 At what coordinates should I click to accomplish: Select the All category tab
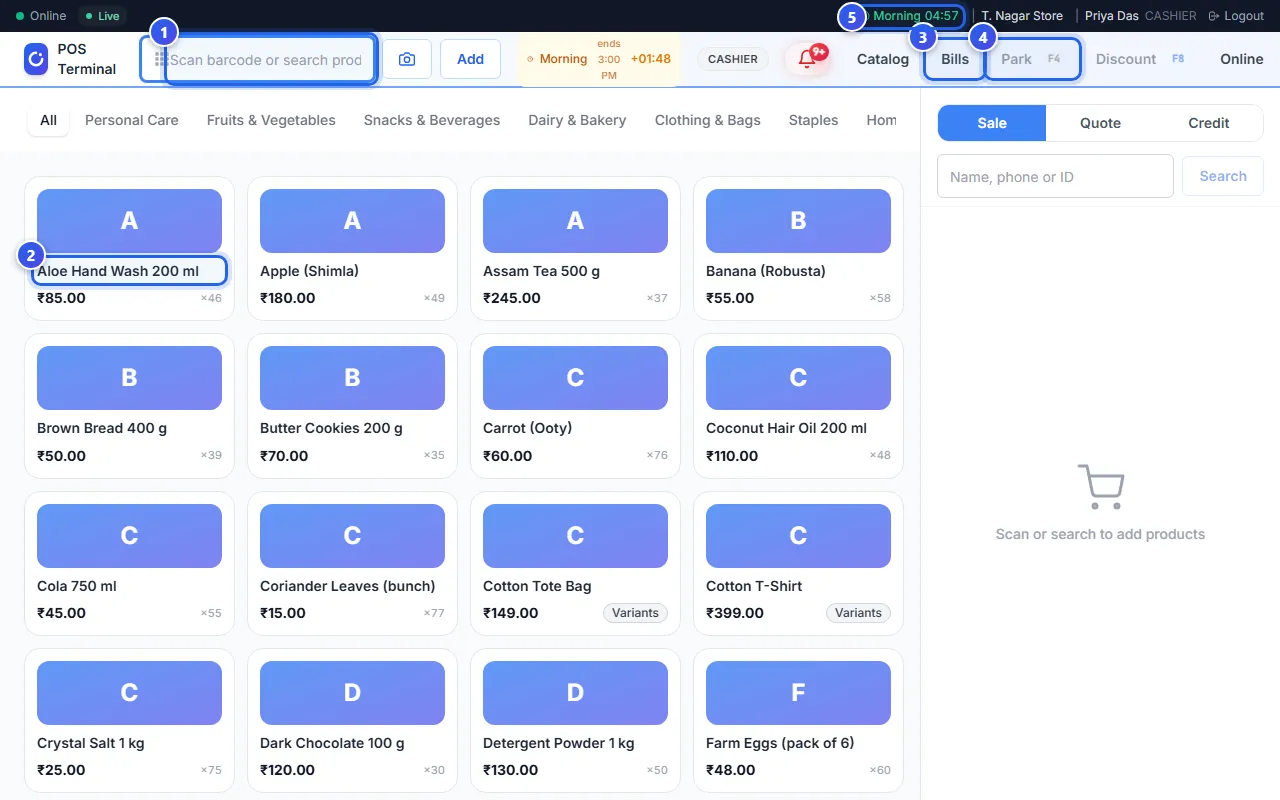pos(48,120)
